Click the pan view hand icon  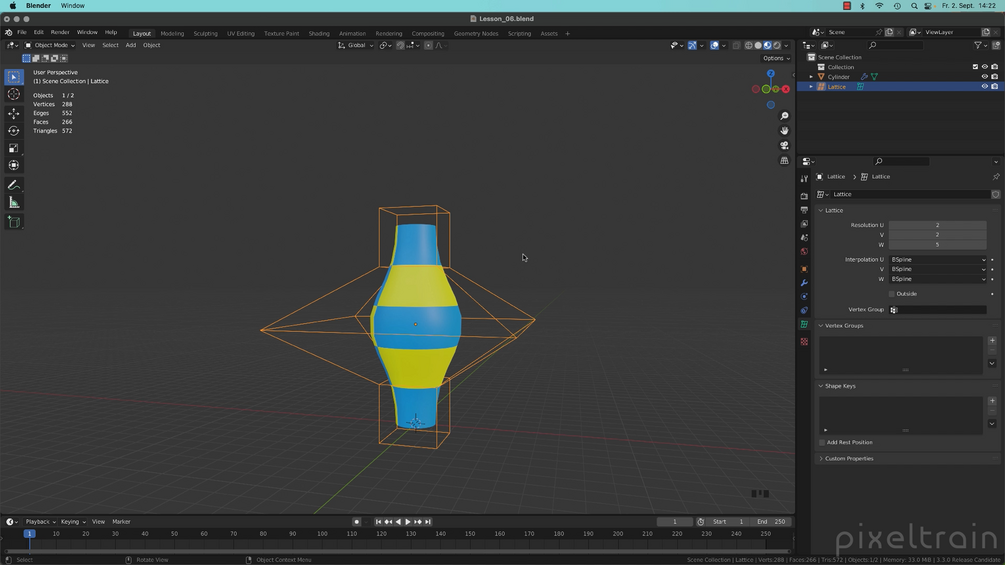coord(784,131)
